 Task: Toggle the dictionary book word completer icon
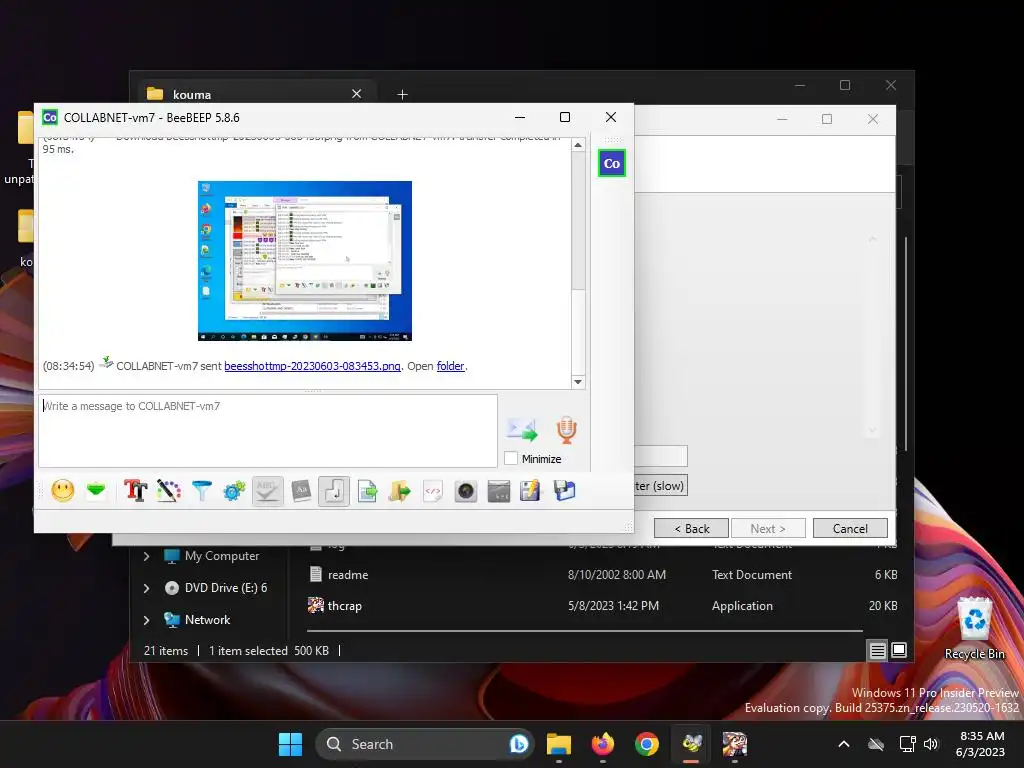tap(301, 491)
